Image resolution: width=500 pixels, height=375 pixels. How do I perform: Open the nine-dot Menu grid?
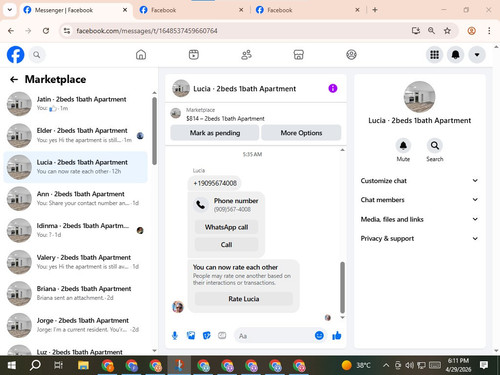[x=434, y=55]
